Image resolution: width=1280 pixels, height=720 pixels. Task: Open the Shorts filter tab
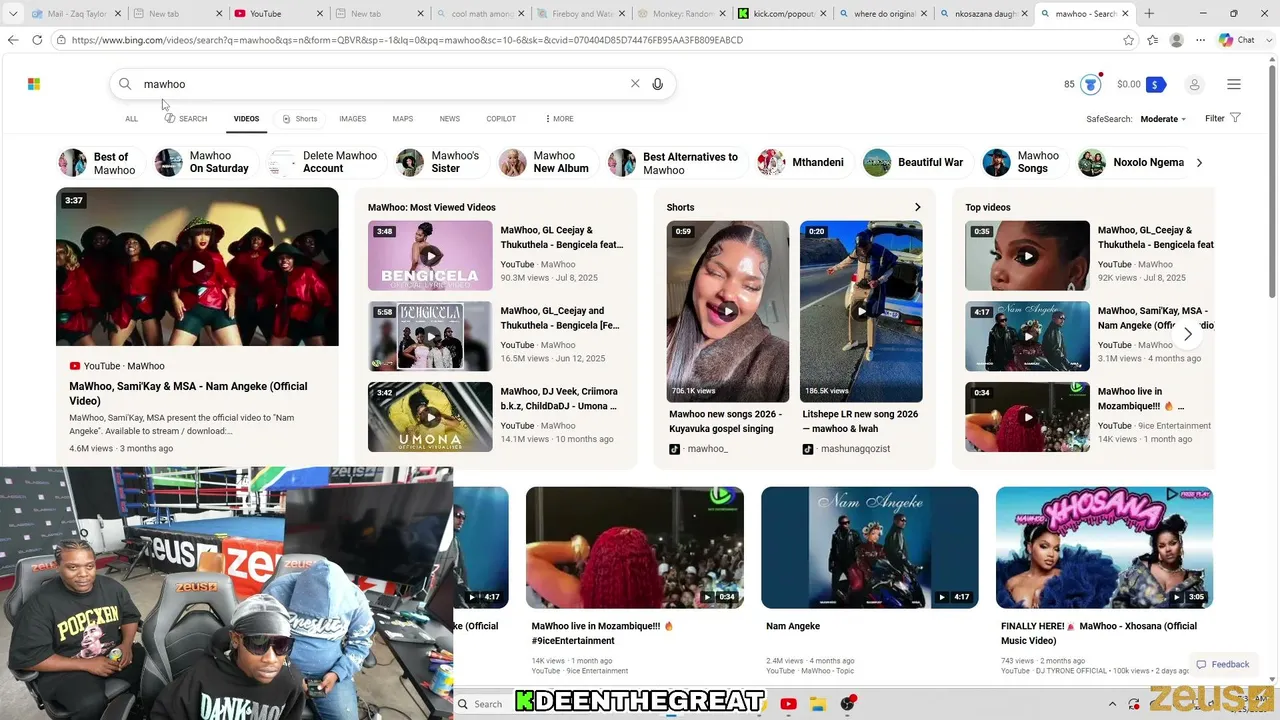tap(299, 119)
